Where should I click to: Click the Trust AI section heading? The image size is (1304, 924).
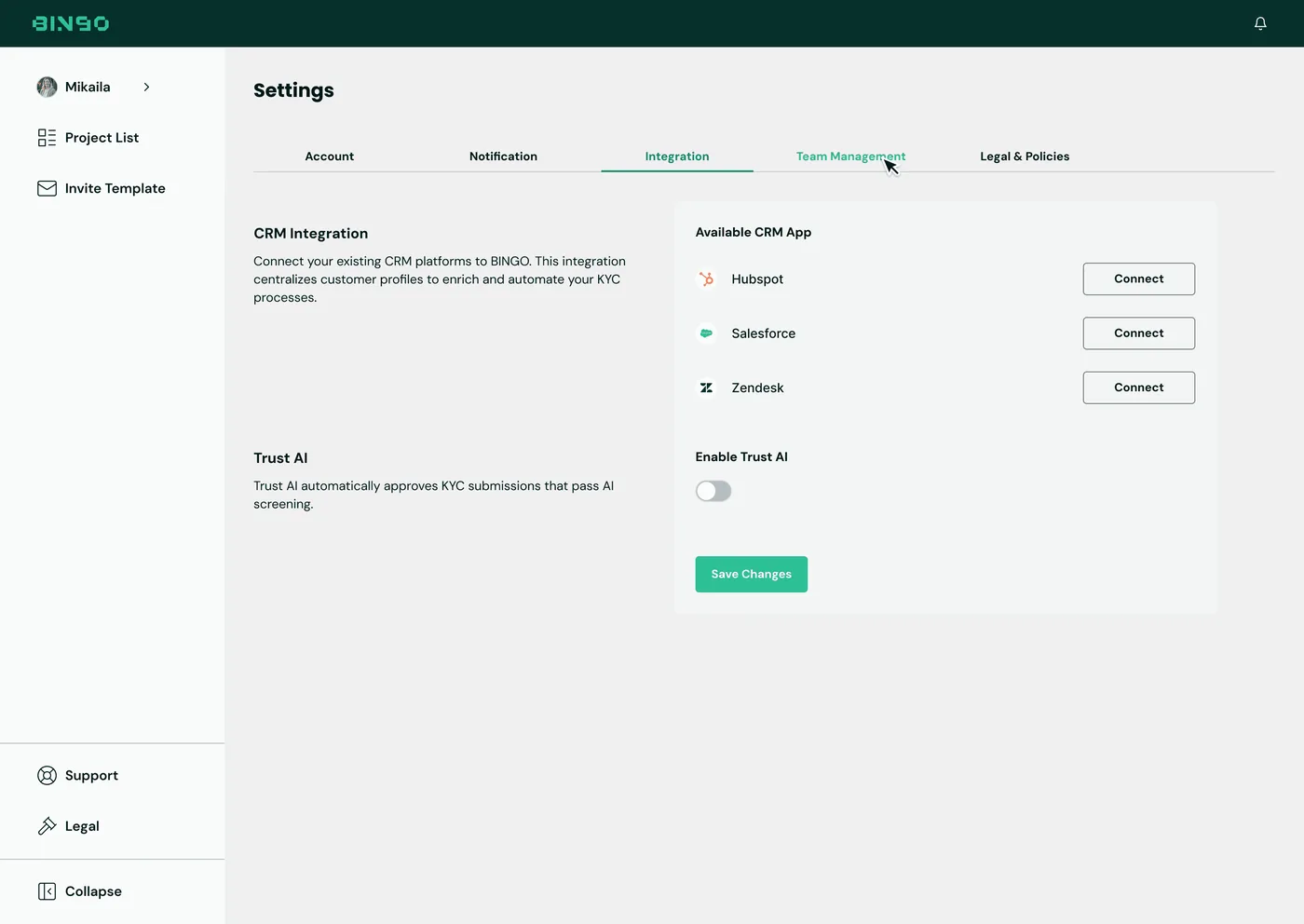coord(280,458)
